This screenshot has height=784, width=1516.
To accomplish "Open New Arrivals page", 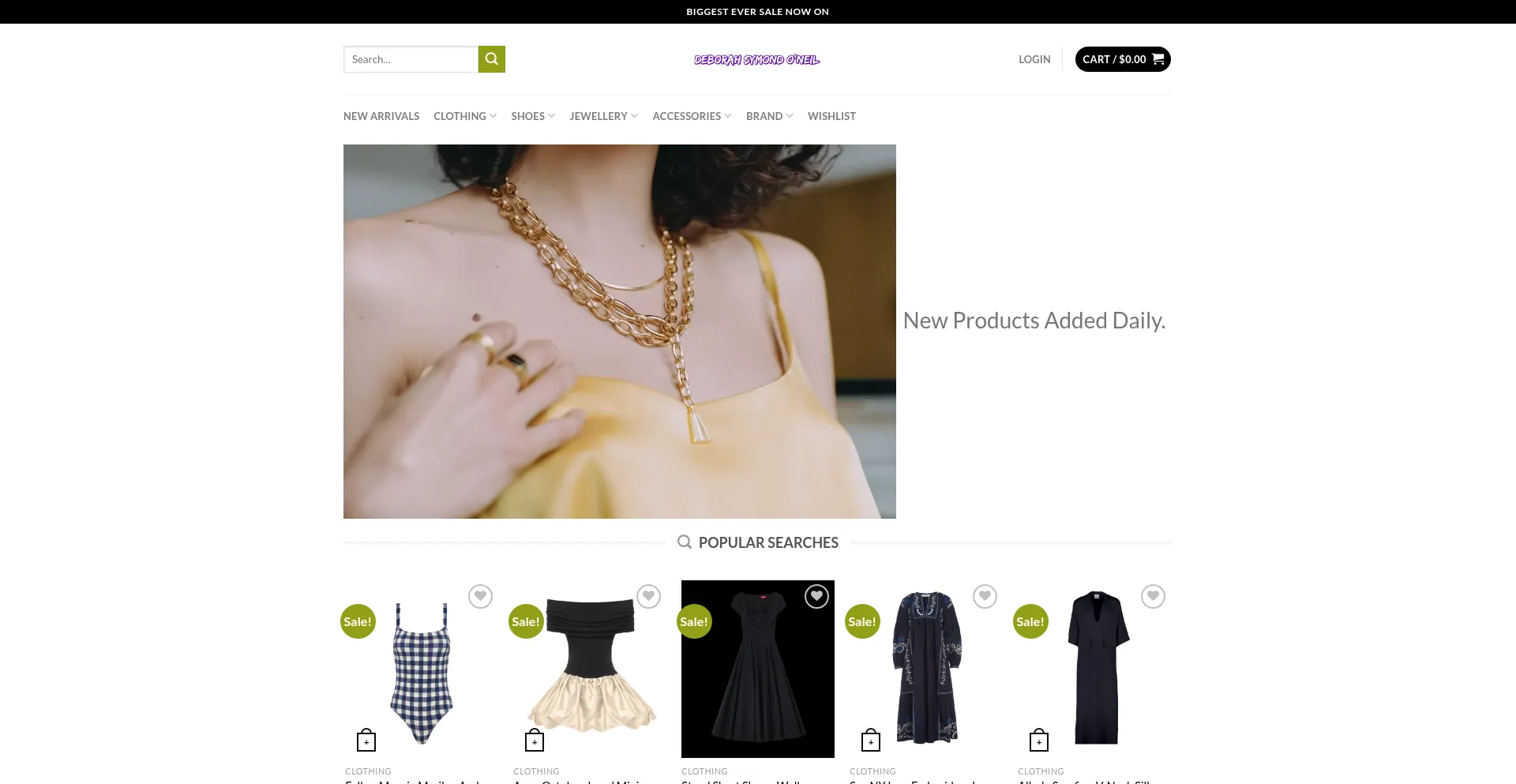I will [x=381, y=116].
